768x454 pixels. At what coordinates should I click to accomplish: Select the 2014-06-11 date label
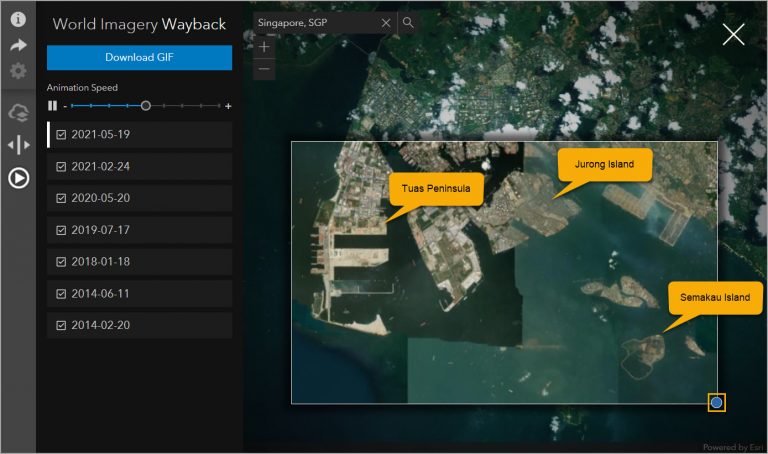tap(101, 293)
